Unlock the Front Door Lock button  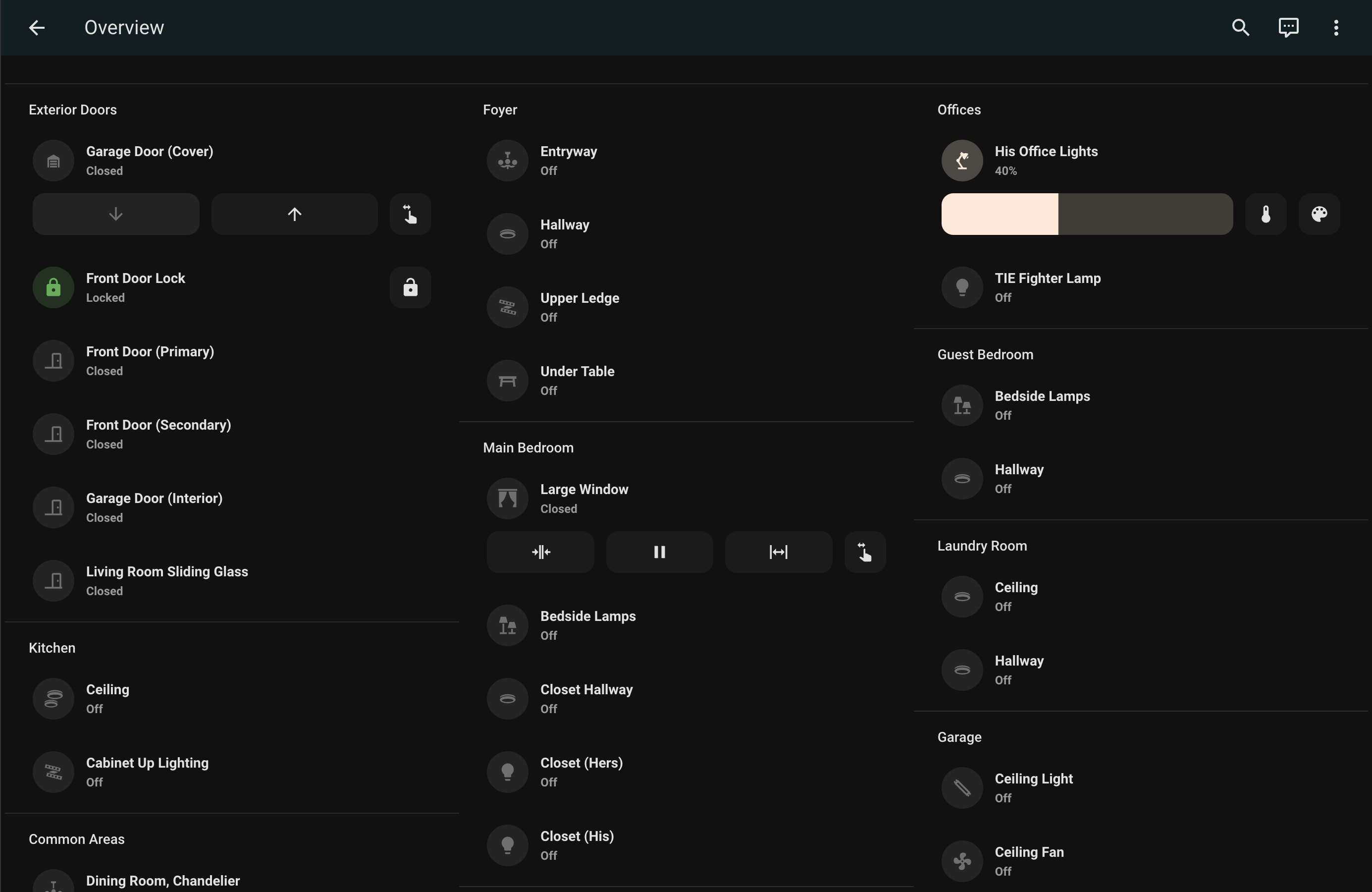410,287
